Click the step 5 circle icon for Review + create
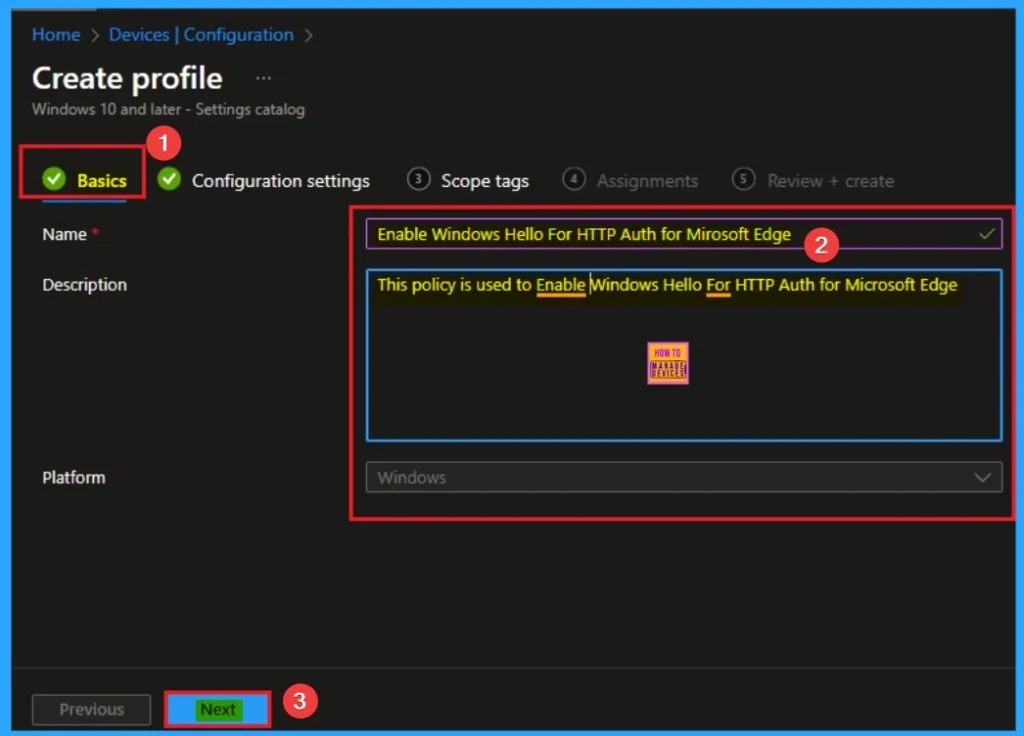 pyautogui.click(x=743, y=180)
